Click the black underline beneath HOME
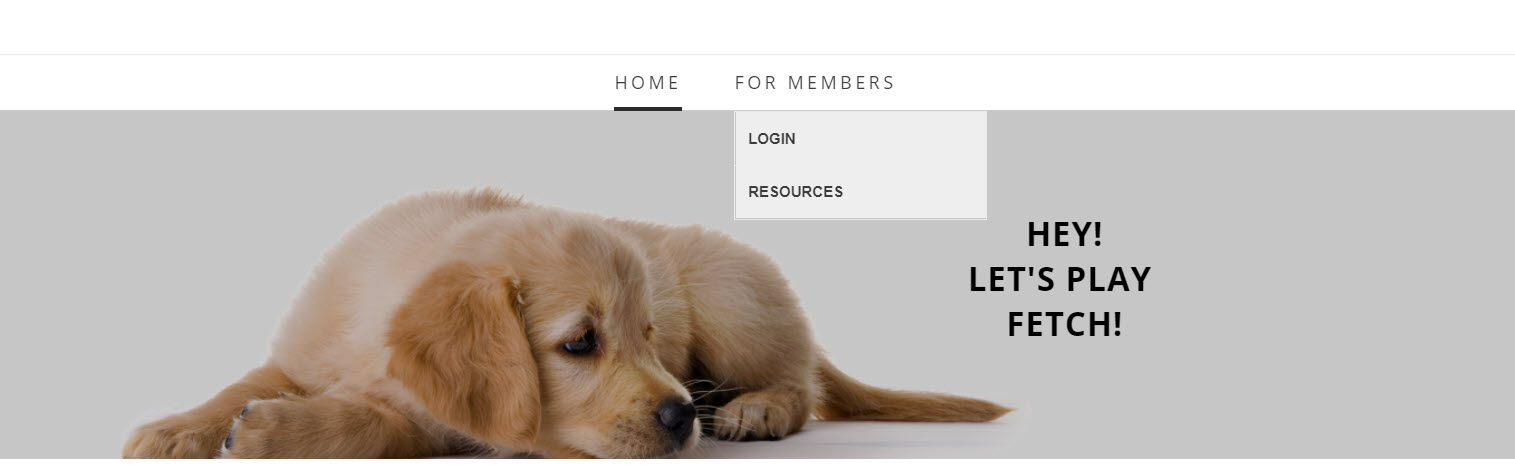This screenshot has width=1515, height=473. coord(648,108)
